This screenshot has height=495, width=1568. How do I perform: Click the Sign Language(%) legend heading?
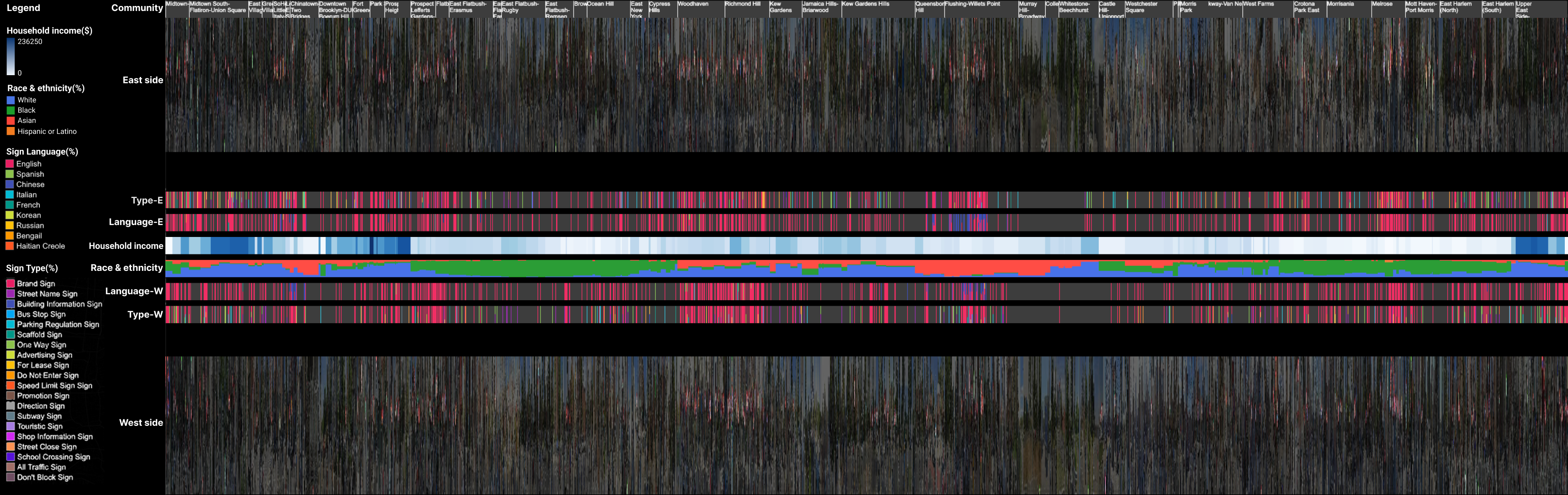42,152
